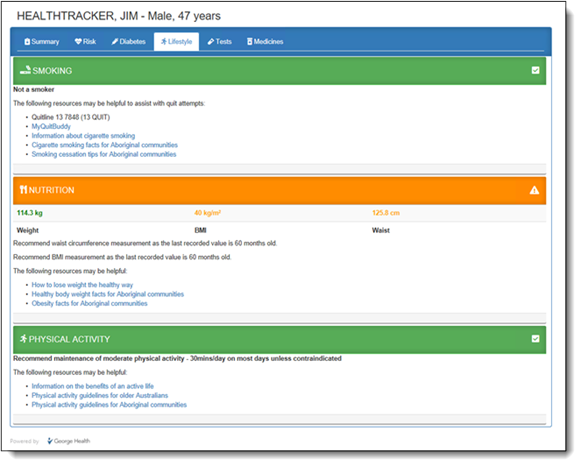Go to the Tests tab
Viewport: 582px width, 467px height.
[x=219, y=42]
